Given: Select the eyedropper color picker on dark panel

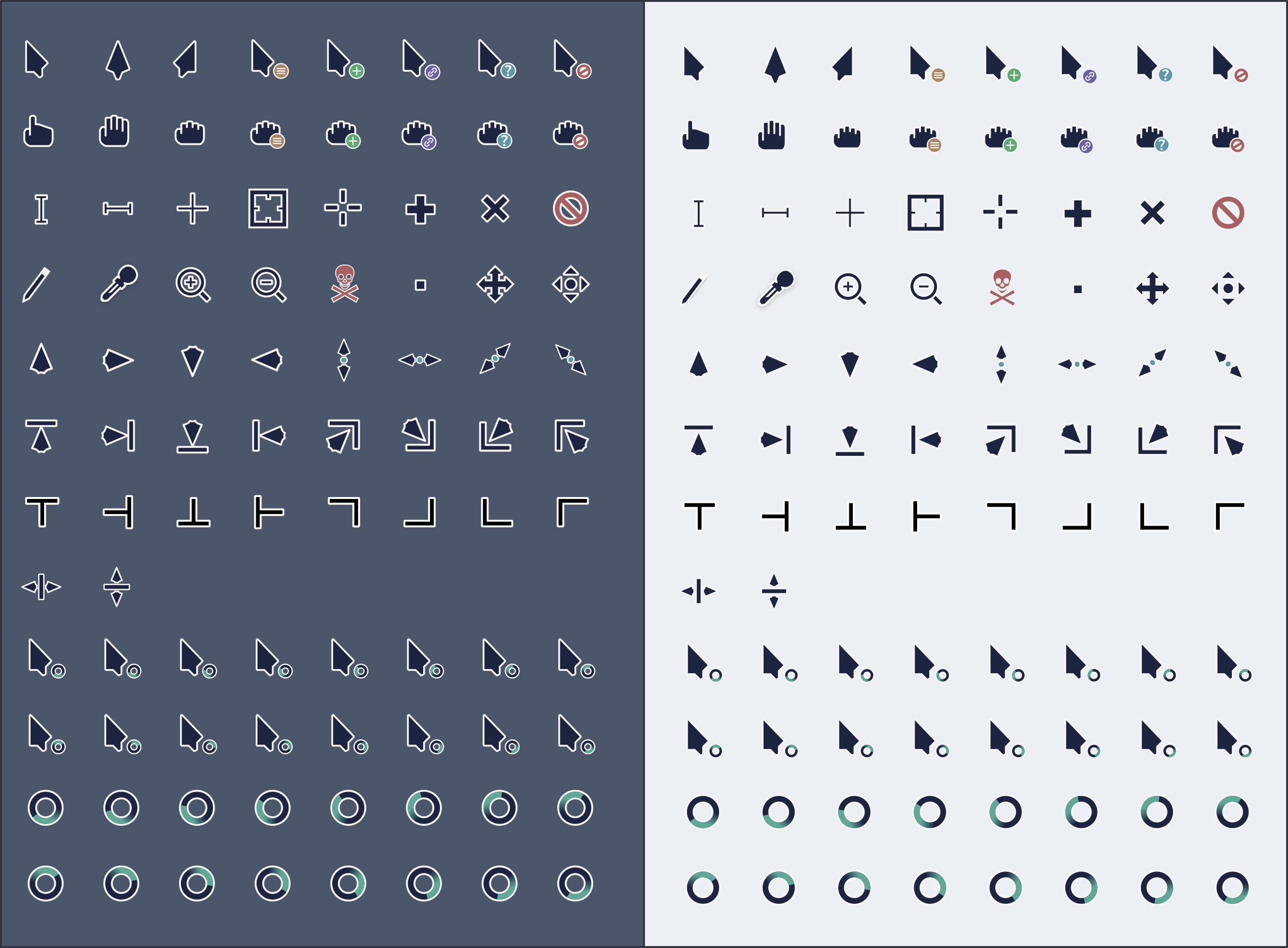Looking at the screenshot, I should (119, 283).
